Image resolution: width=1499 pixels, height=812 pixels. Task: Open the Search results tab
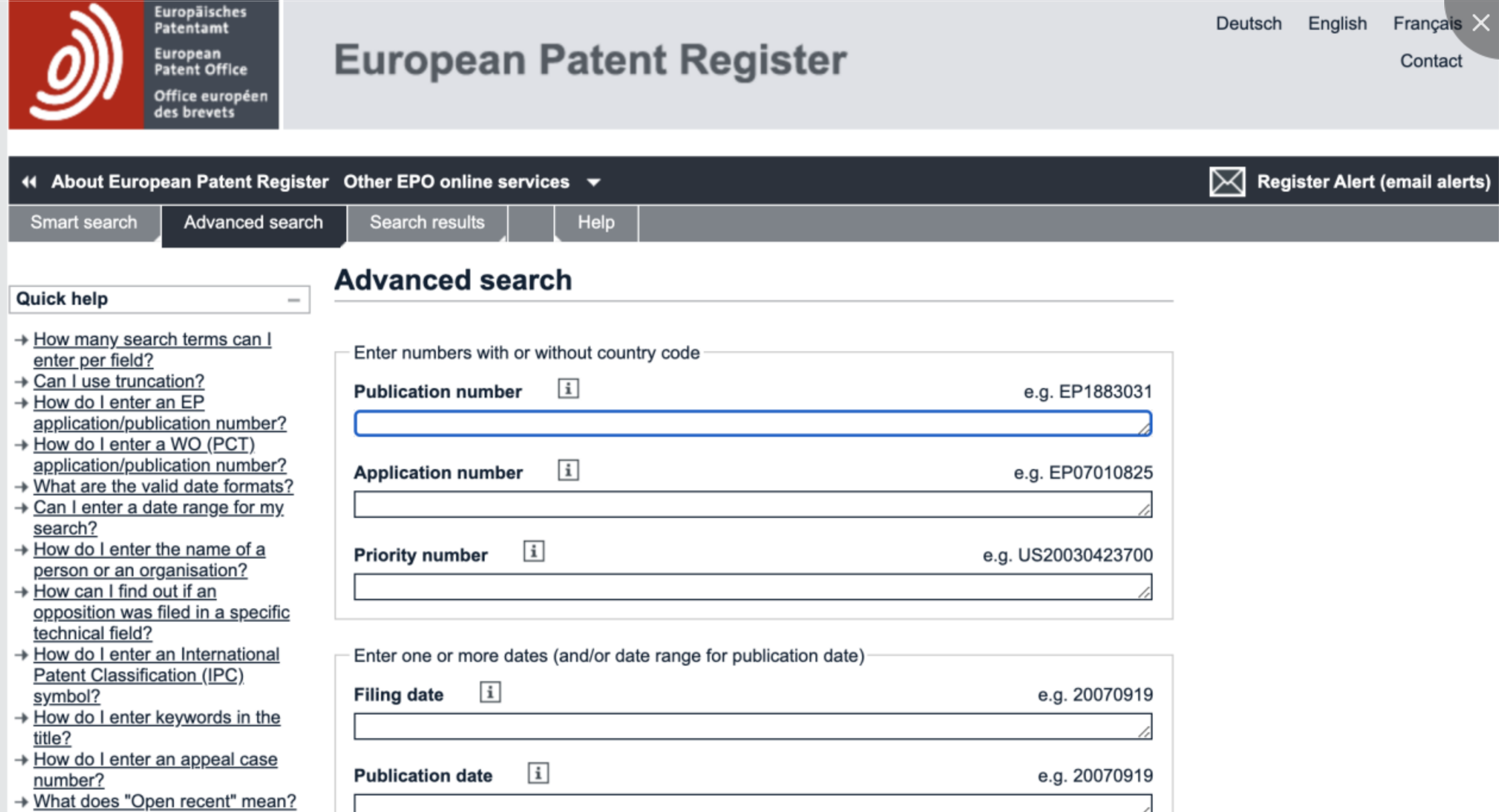point(427,223)
